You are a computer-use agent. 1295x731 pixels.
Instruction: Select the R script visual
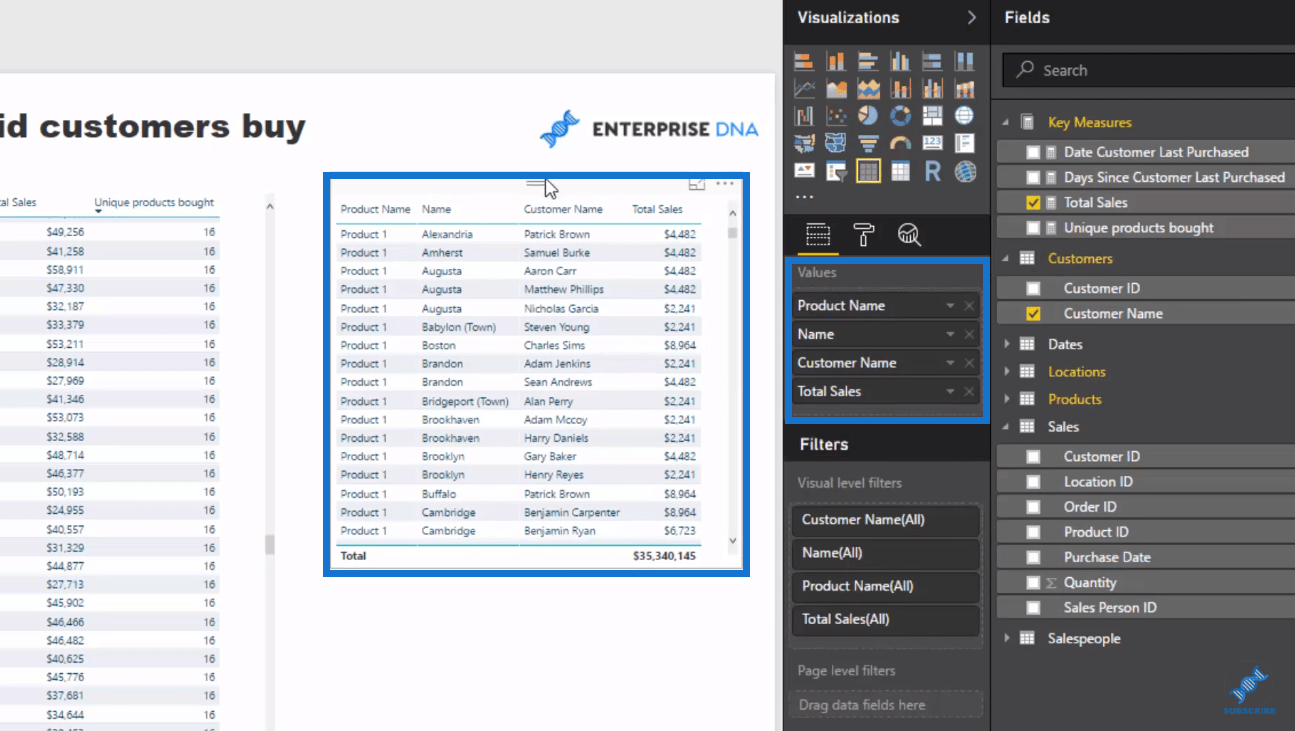click(x=932, y=171)
